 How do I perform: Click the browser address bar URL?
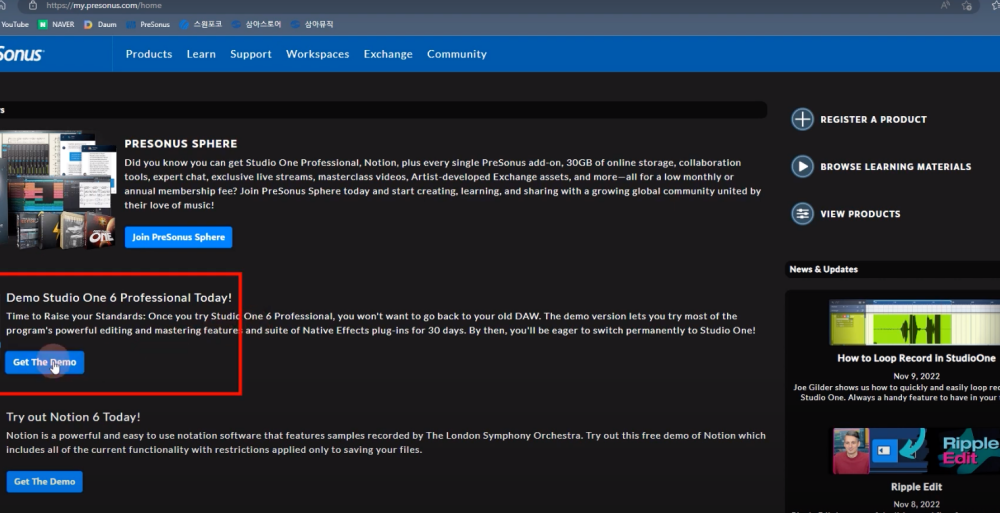pyautogui.click(x=104, y=5)
